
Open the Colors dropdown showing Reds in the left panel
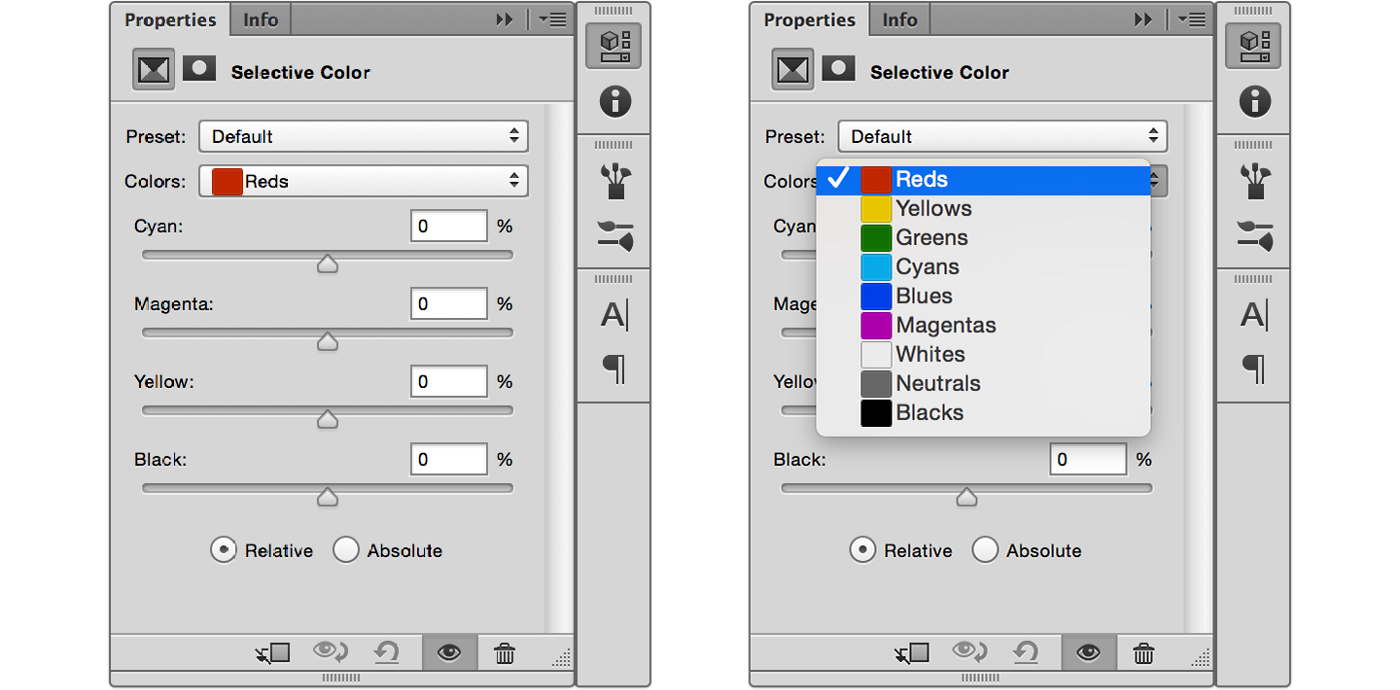(x=363, y=181)
